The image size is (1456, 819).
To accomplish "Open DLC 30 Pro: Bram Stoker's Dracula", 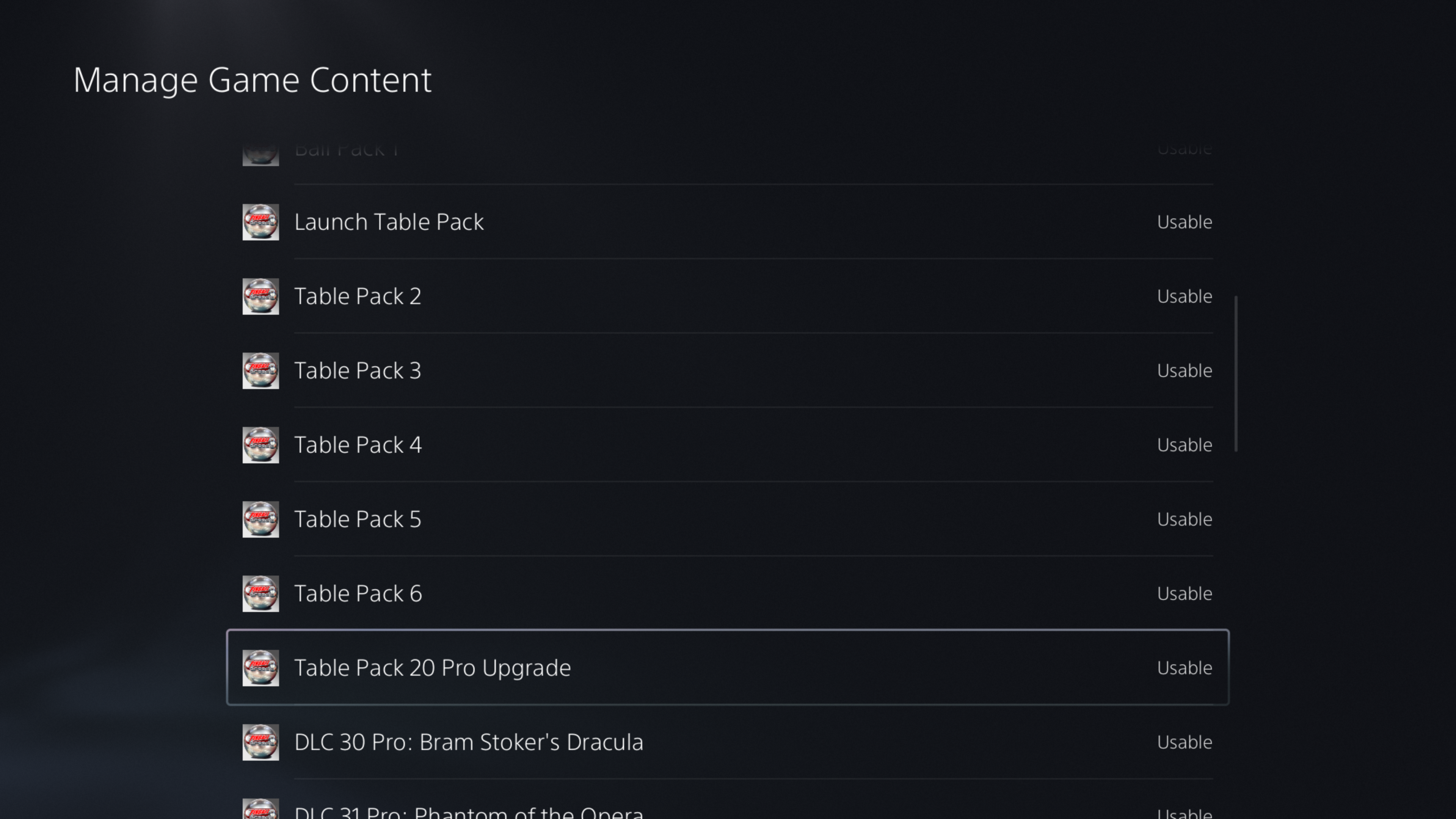I will 469,742.
